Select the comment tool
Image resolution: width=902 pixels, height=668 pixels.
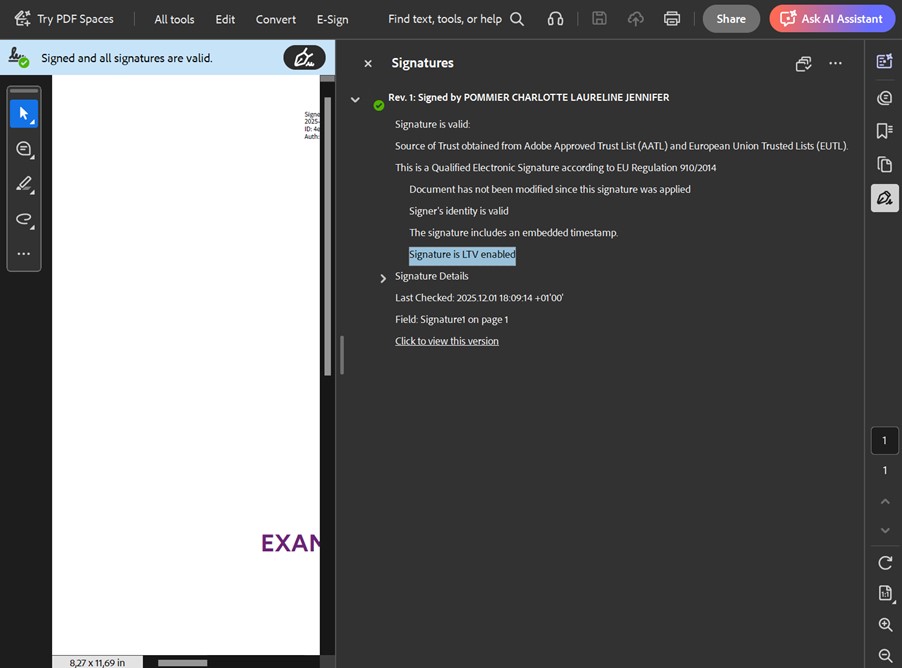(x=24, y=149)
